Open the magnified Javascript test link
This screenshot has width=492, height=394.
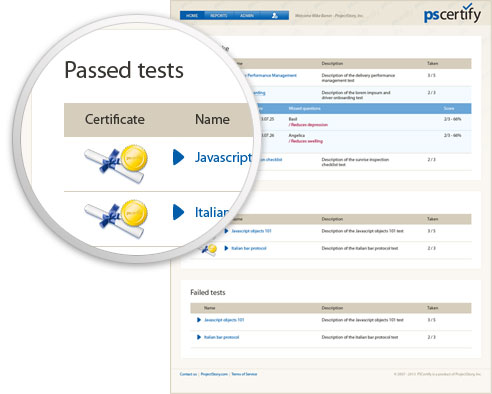coord(223,158)
